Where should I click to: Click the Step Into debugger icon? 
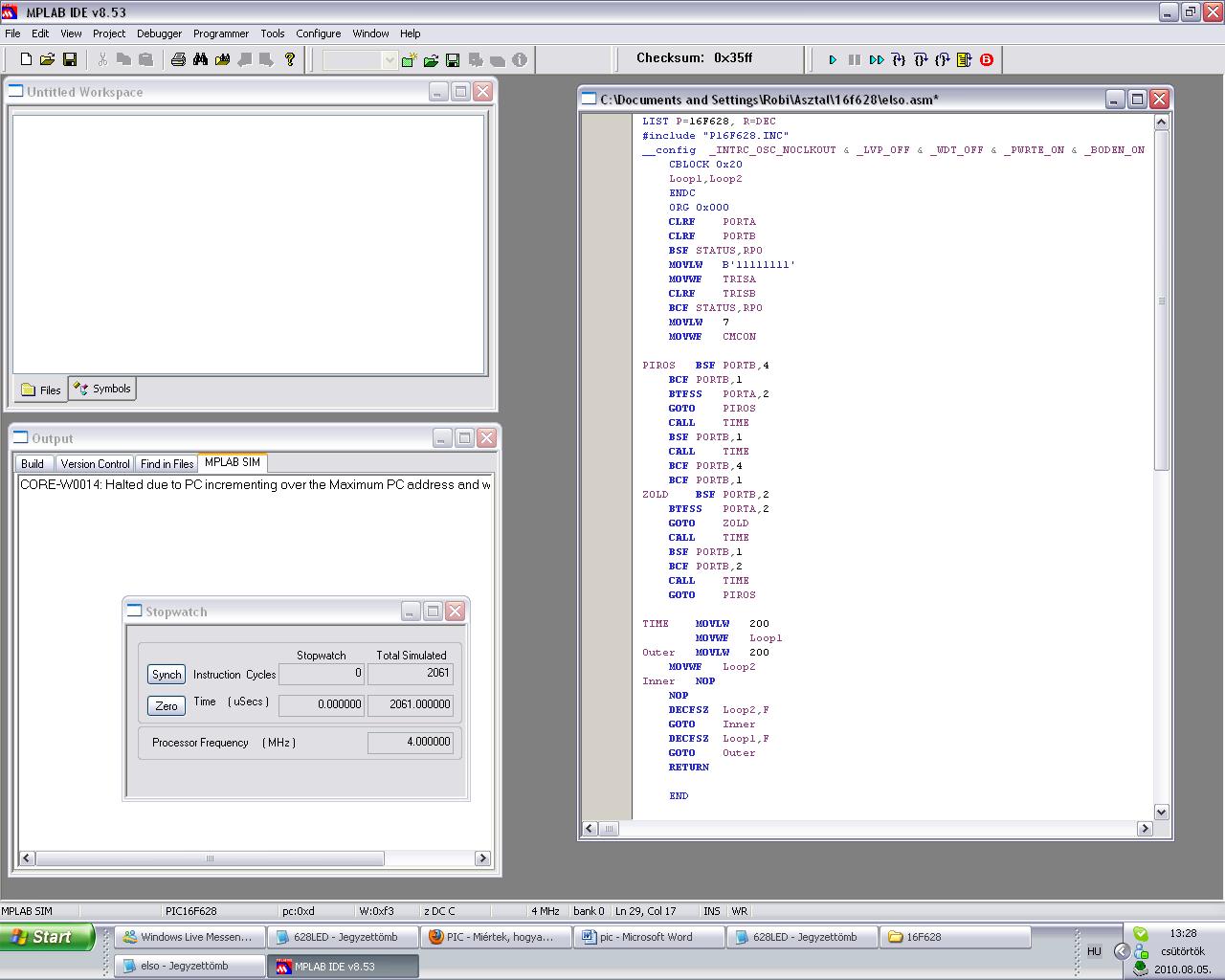tap(899, 59)
